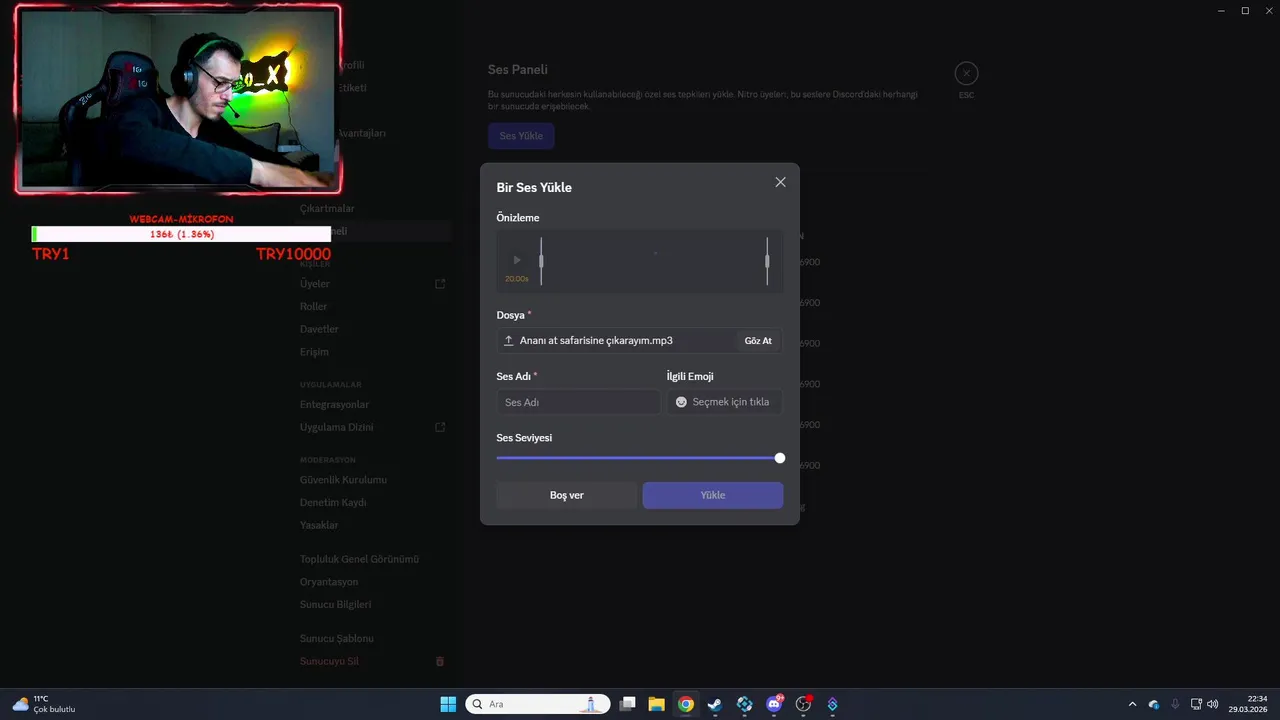Image resolution: width=1280 pixels, height=720 pixels.
Task: Click the Boş ver cancel button
Action: [567, 495]
